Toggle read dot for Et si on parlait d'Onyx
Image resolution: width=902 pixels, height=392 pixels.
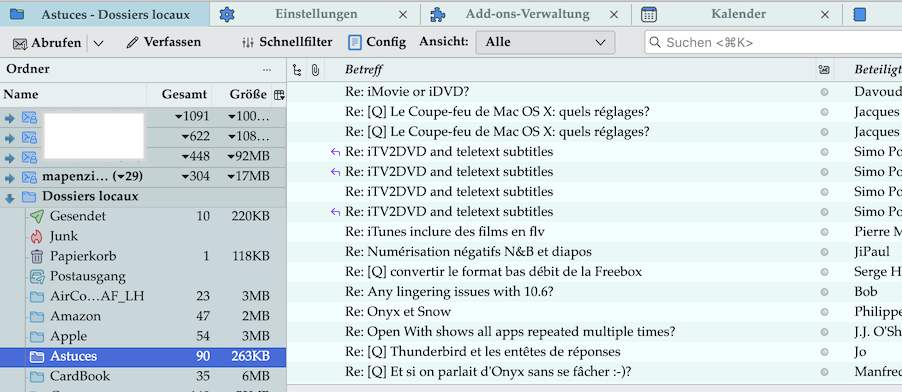coord(824,372)
